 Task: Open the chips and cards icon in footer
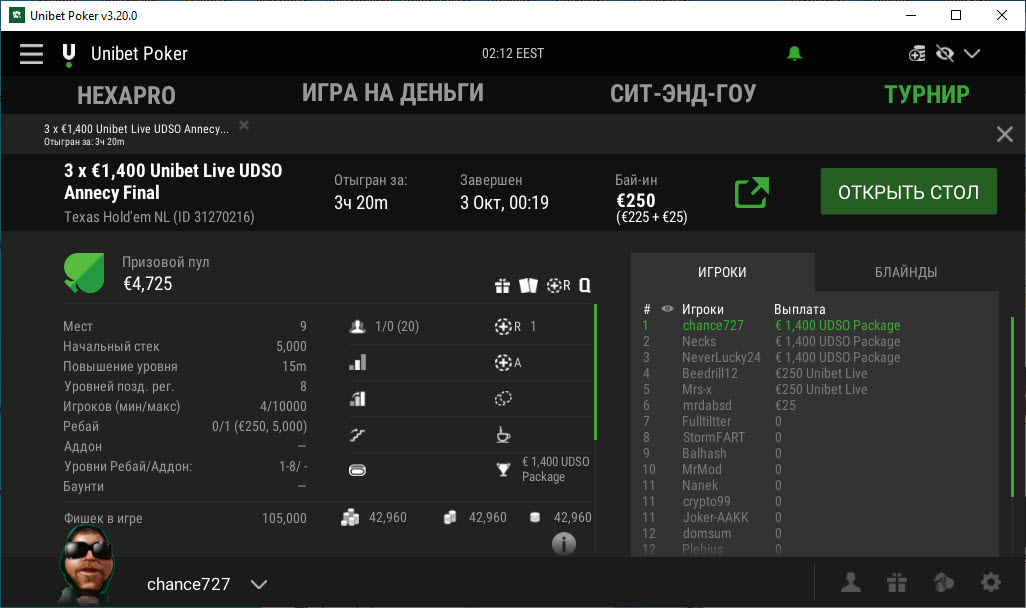pyautogui.click(x=944, y=582)
